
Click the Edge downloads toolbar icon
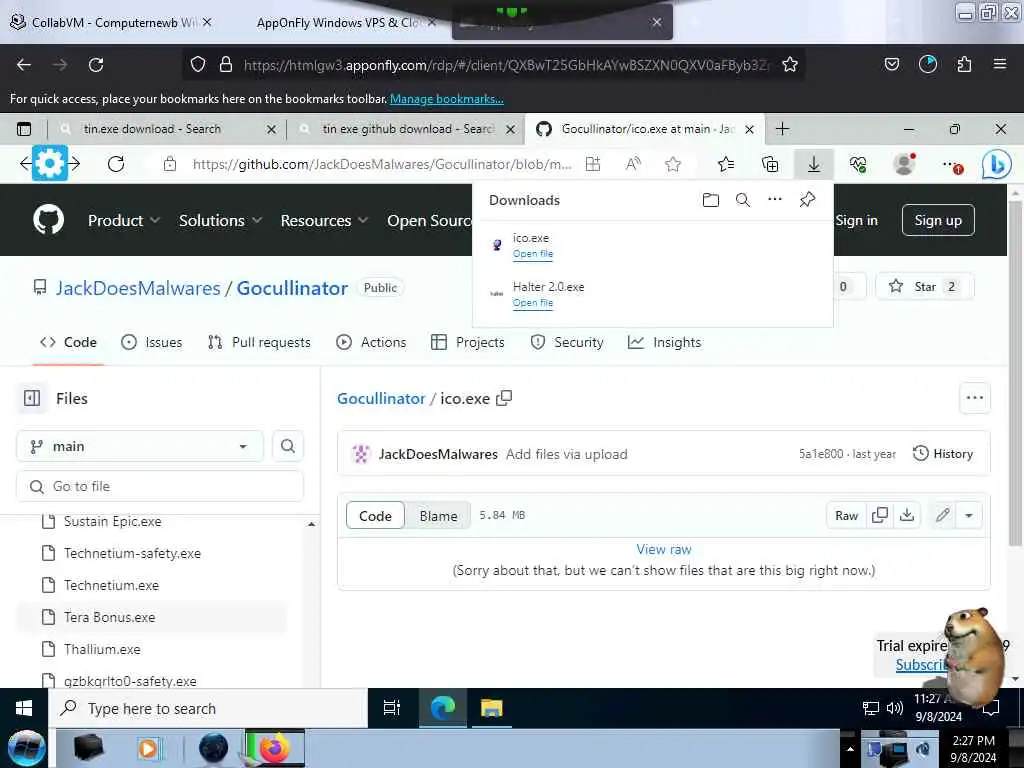814,165
